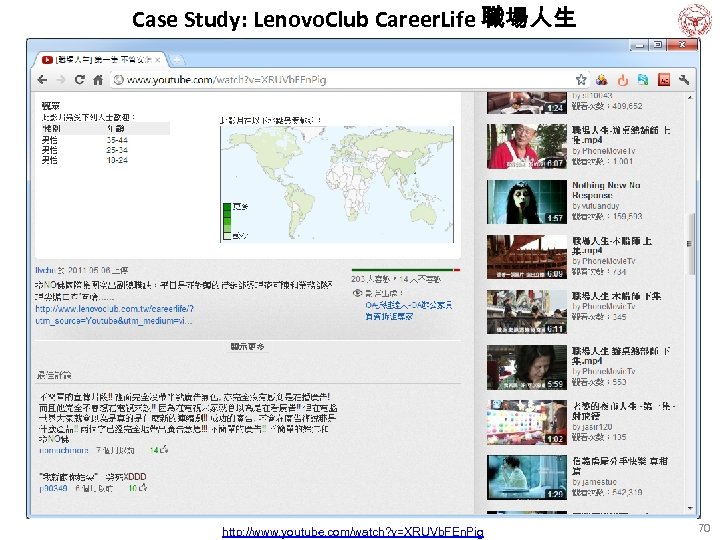Click the browser forward arrow
Image resolution: width=720 pixels, height=540 pixels.
[x=61, y=80]
